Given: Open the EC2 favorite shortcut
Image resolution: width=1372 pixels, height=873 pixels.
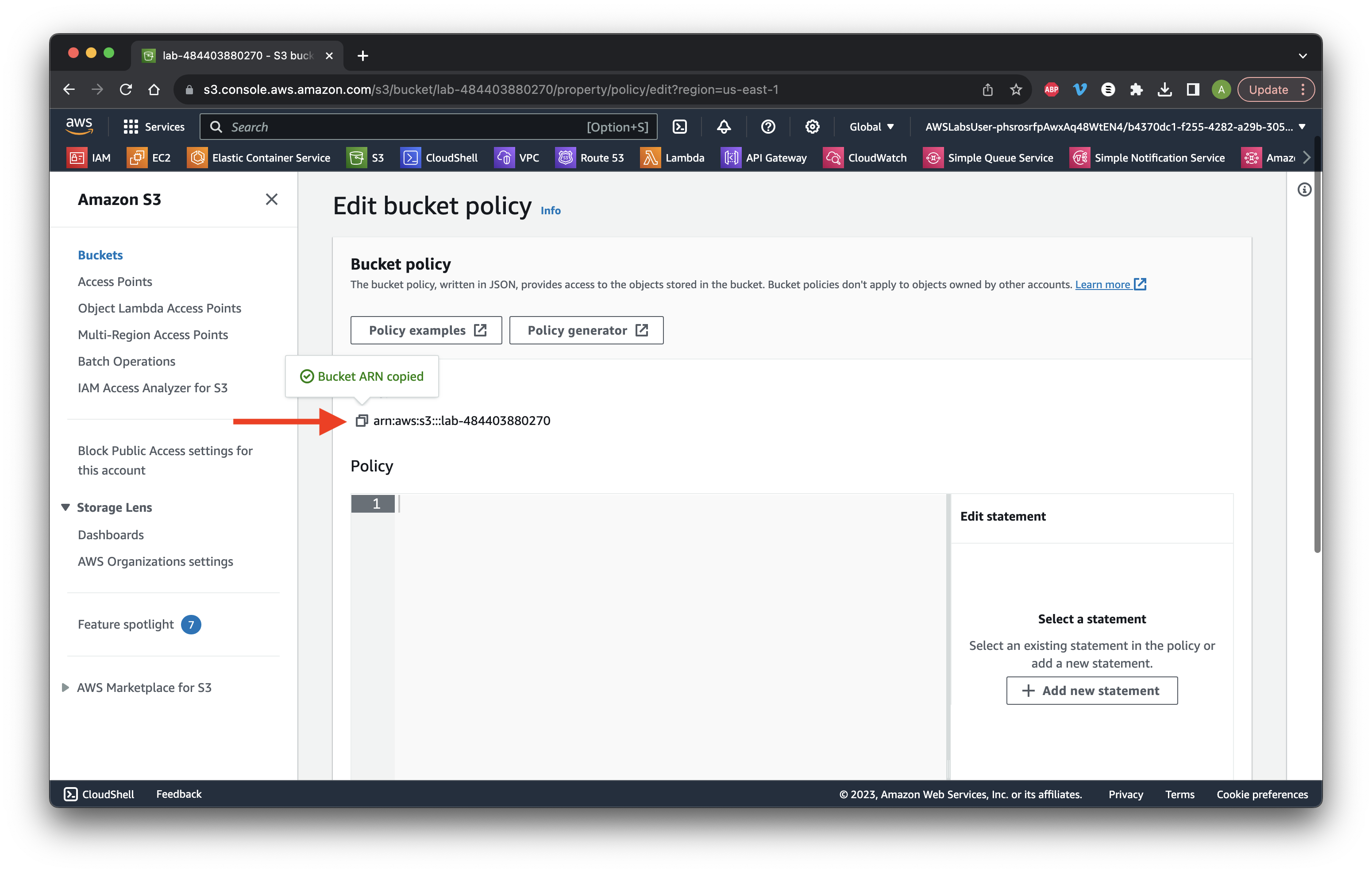Looking at the screenshot, I should pyautogui.click(x=149, y=158).
